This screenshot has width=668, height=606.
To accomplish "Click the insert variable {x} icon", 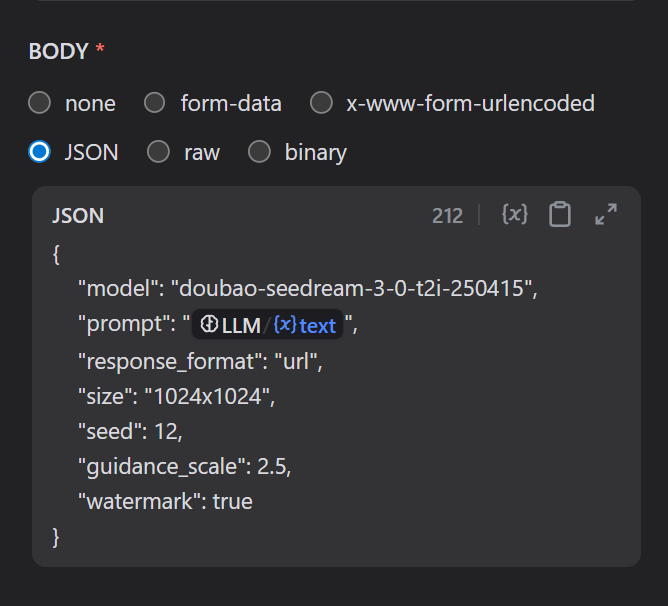I will [514, 214].
